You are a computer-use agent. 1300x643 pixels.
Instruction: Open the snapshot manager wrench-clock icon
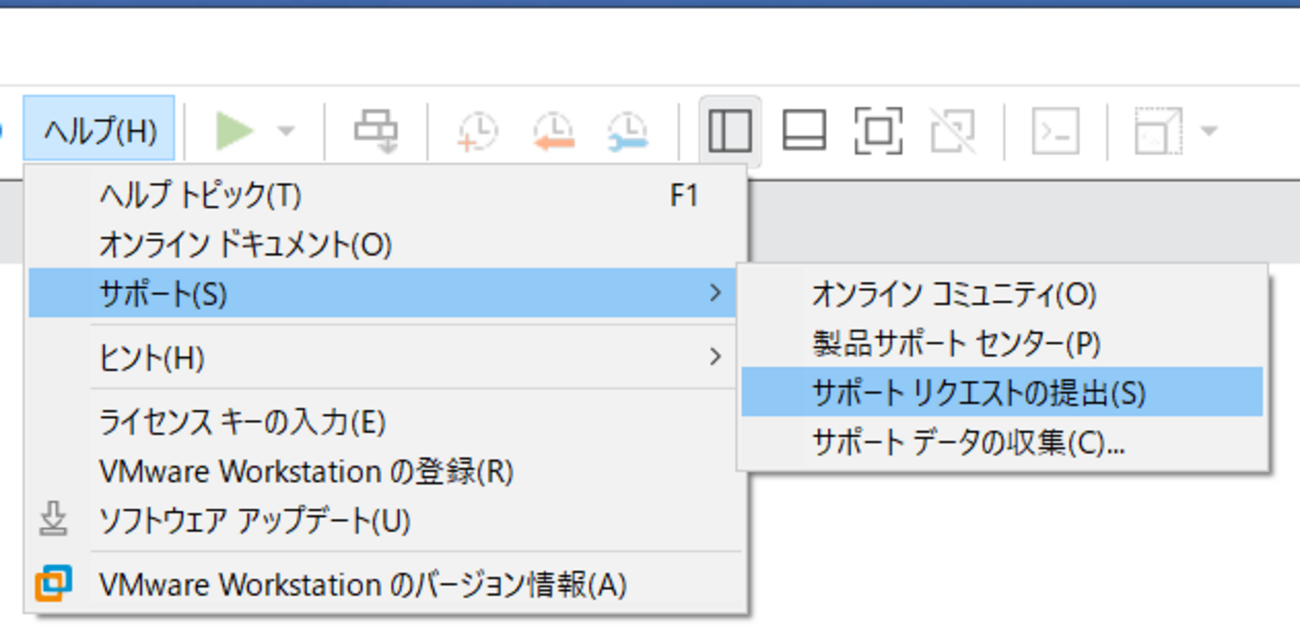pos(628,131)
